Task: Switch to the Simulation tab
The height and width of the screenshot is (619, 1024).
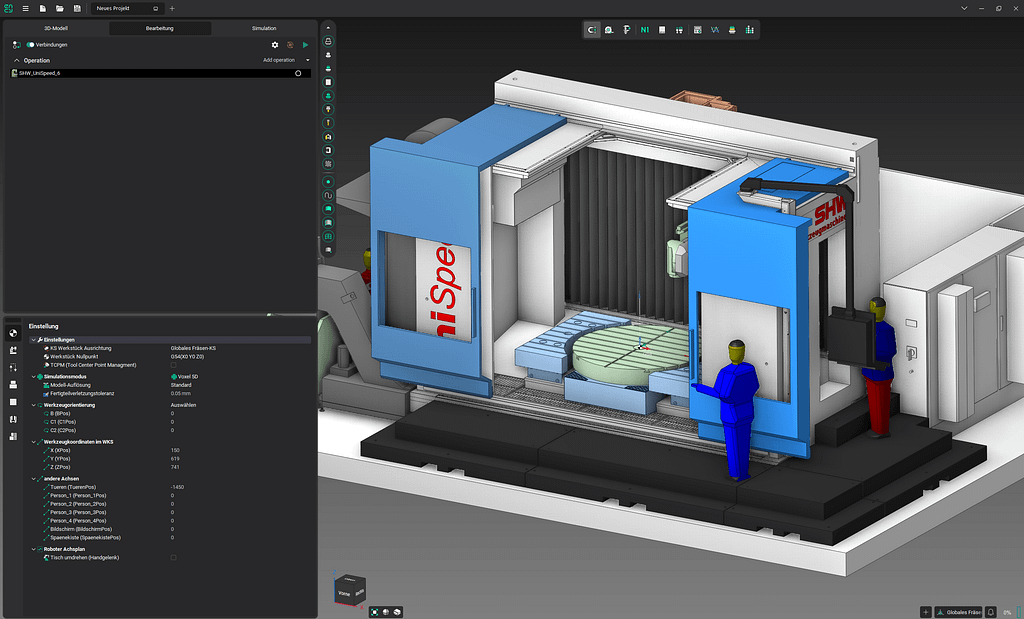Action: pyautogui.click(x=264, y=28)
